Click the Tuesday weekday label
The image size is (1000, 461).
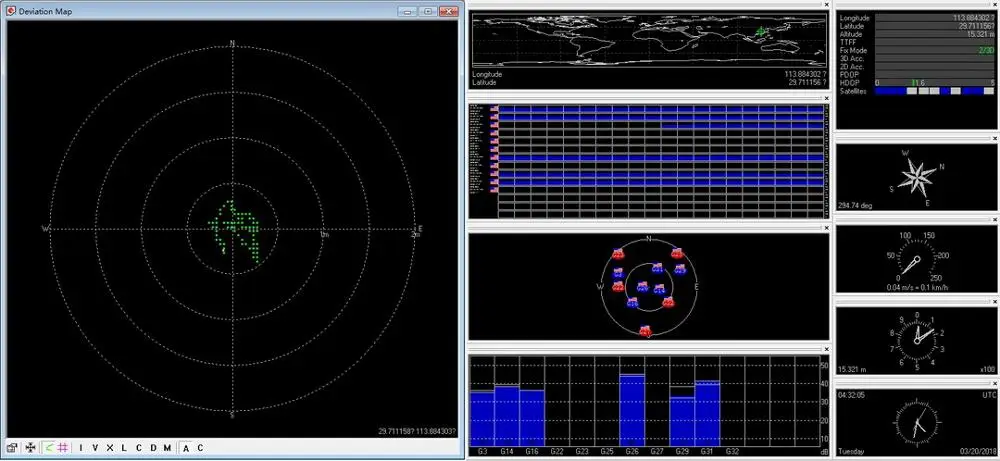click(x=851, y=451)
